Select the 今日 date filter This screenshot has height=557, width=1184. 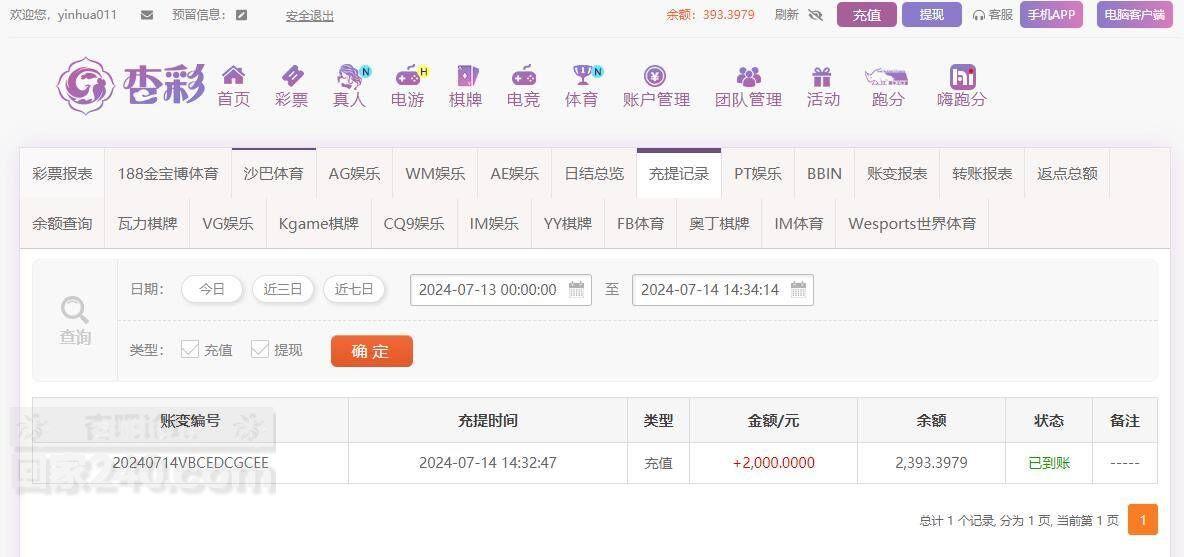pos(212,289)
